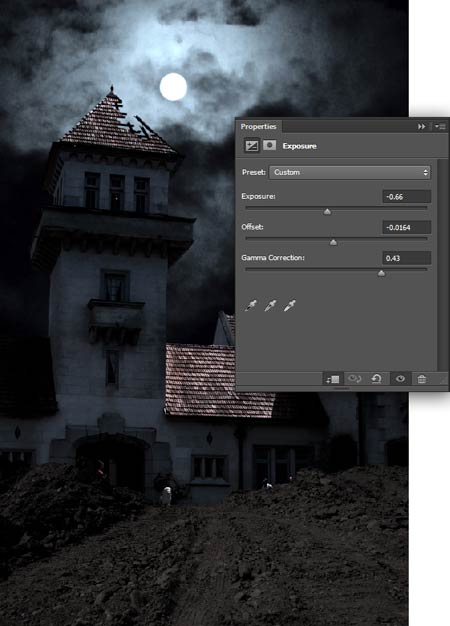Select the black point eyedropper
450x626 pixels.
[251, 306]
